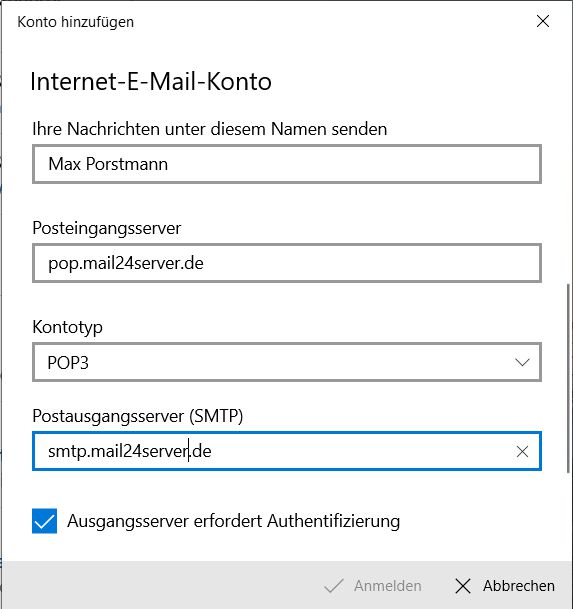The height and width of the screenshot is (609, 573).
Task: Toggle Ausgangsserver erfordert Authentifizierung checkbox
Action: (x=44, y=521)
